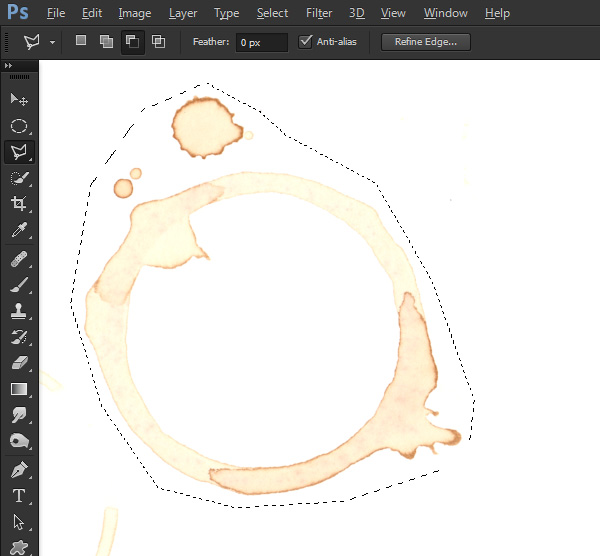
Task: Enable New selection mode
Action: (x=81, y=41)
